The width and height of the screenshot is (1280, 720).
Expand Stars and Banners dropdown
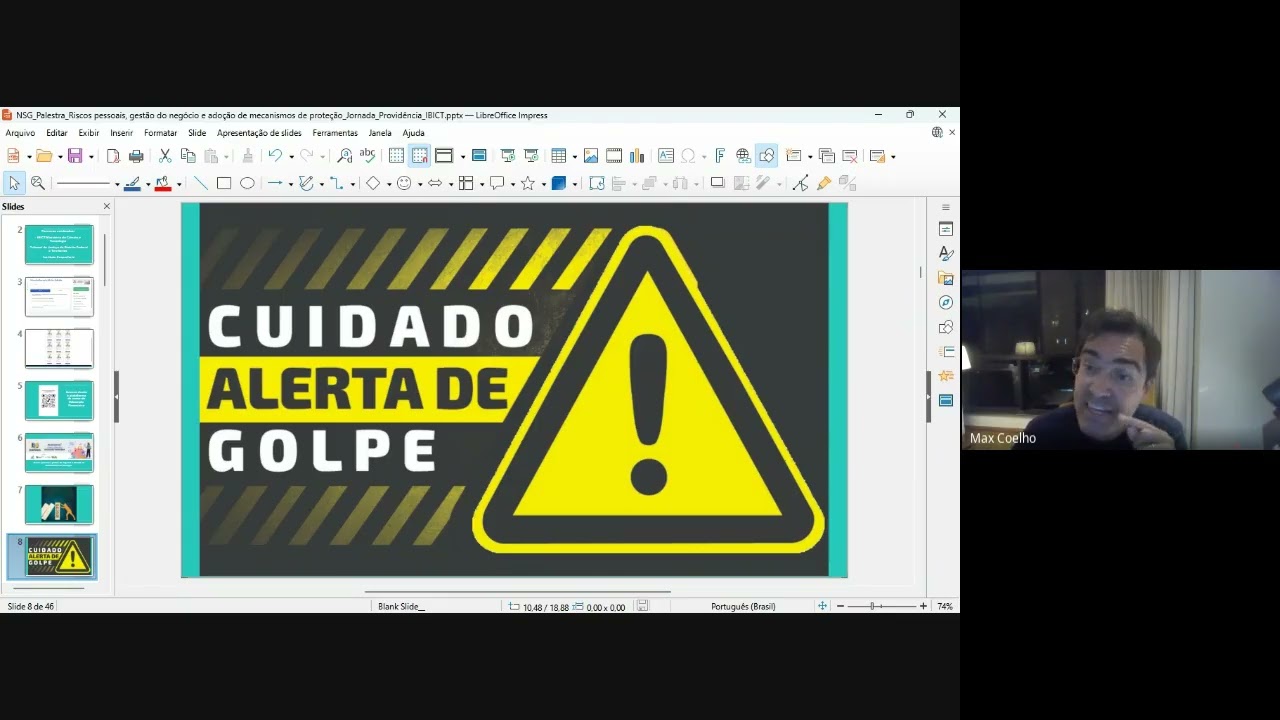click(544, 184)
